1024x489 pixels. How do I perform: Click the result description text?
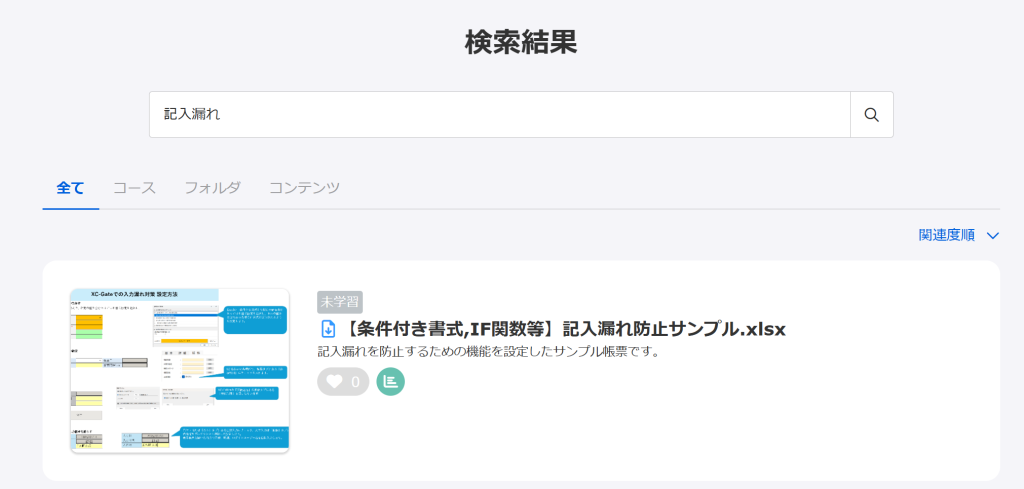point(488,352)
